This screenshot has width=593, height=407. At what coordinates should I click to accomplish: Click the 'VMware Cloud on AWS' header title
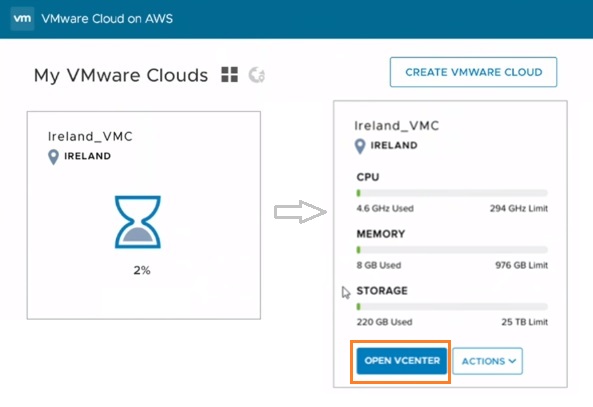(x=107, y=19)
